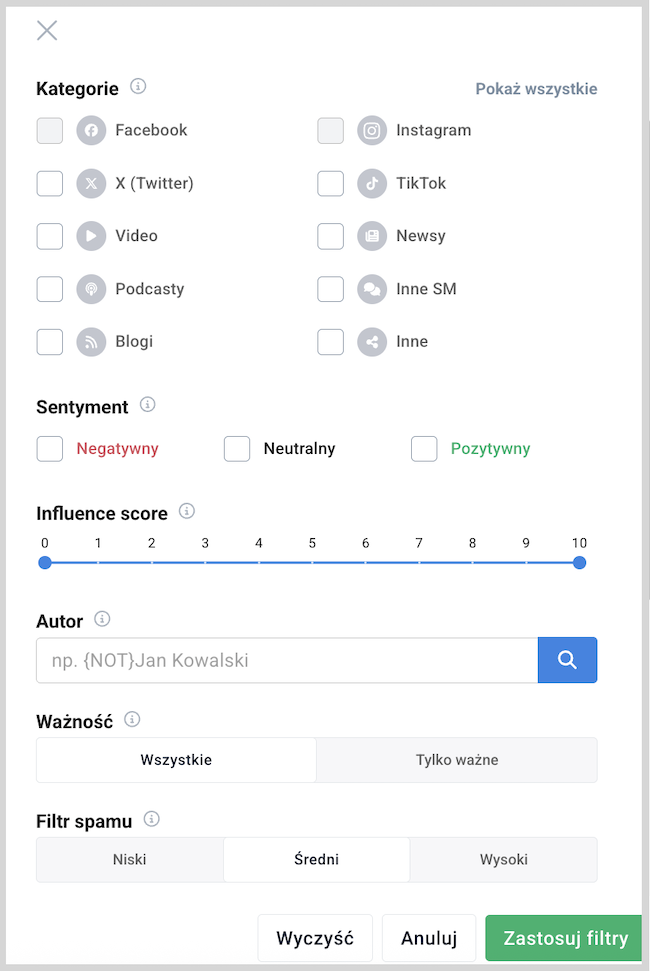Screen dimensions: 650x971
Task: Choose the Niski spam filter level
Action: (x=129, y=860)
